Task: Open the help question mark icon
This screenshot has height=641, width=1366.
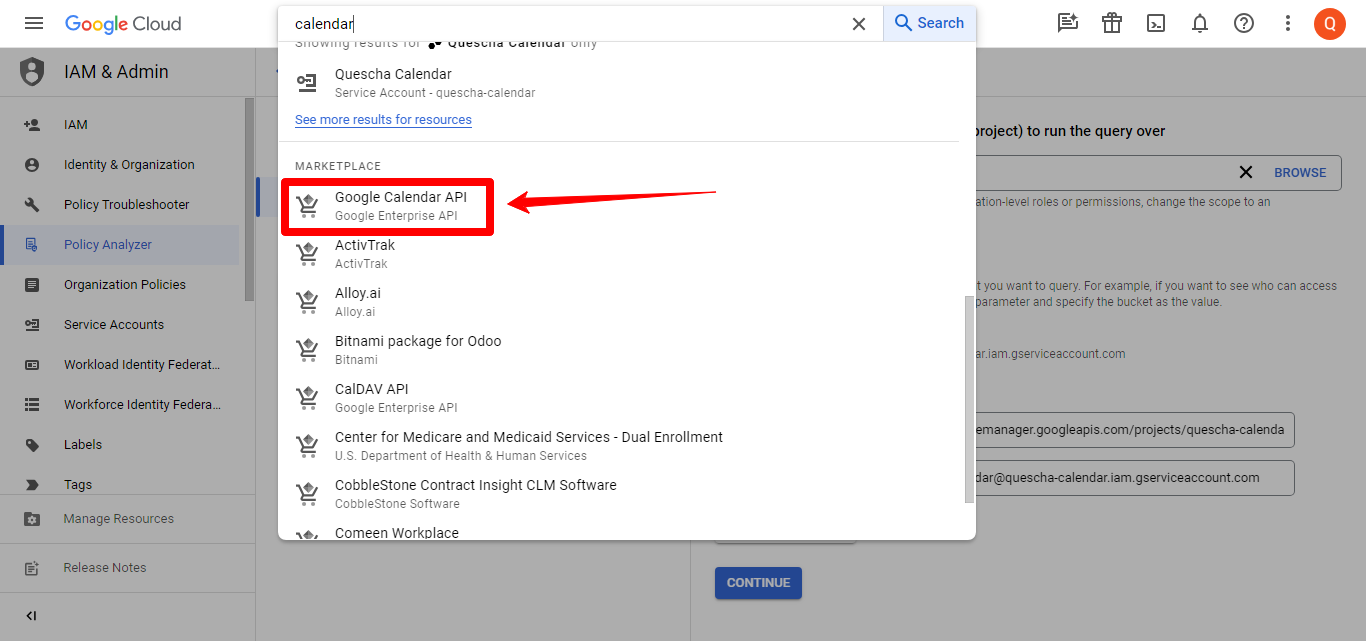Action: [1244, 23]
